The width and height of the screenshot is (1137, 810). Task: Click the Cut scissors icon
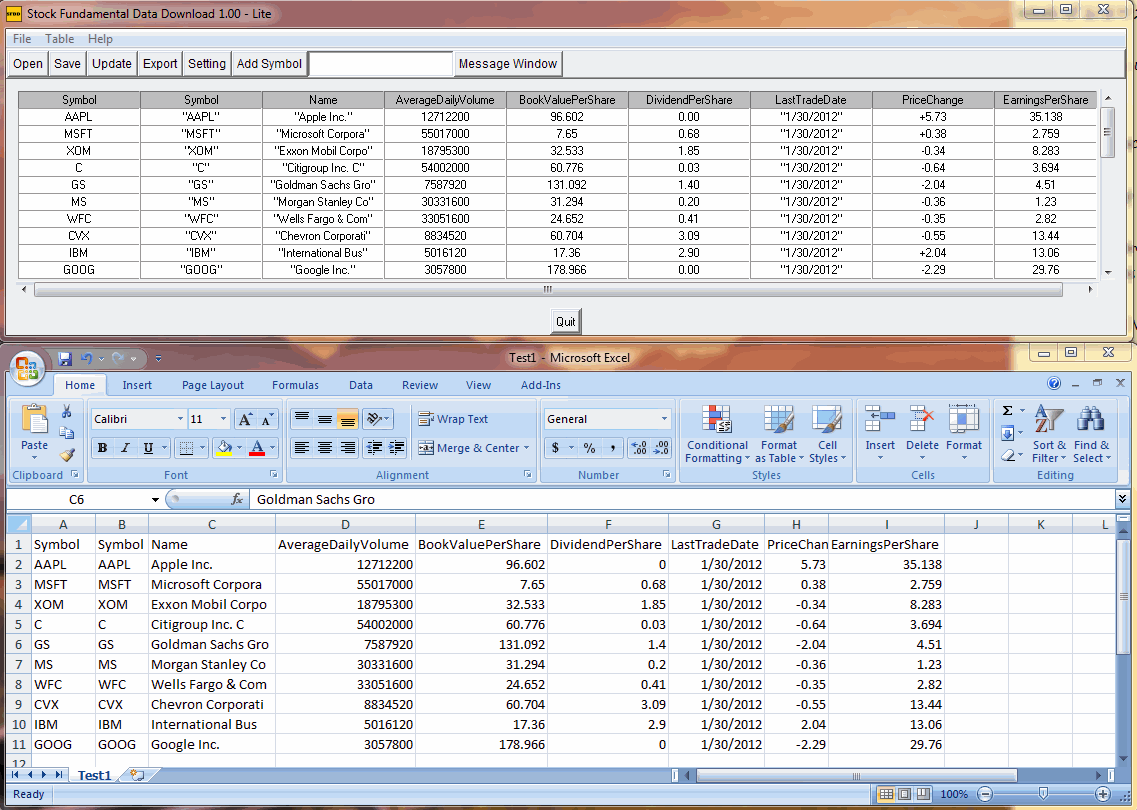click(x=67, y=411)
